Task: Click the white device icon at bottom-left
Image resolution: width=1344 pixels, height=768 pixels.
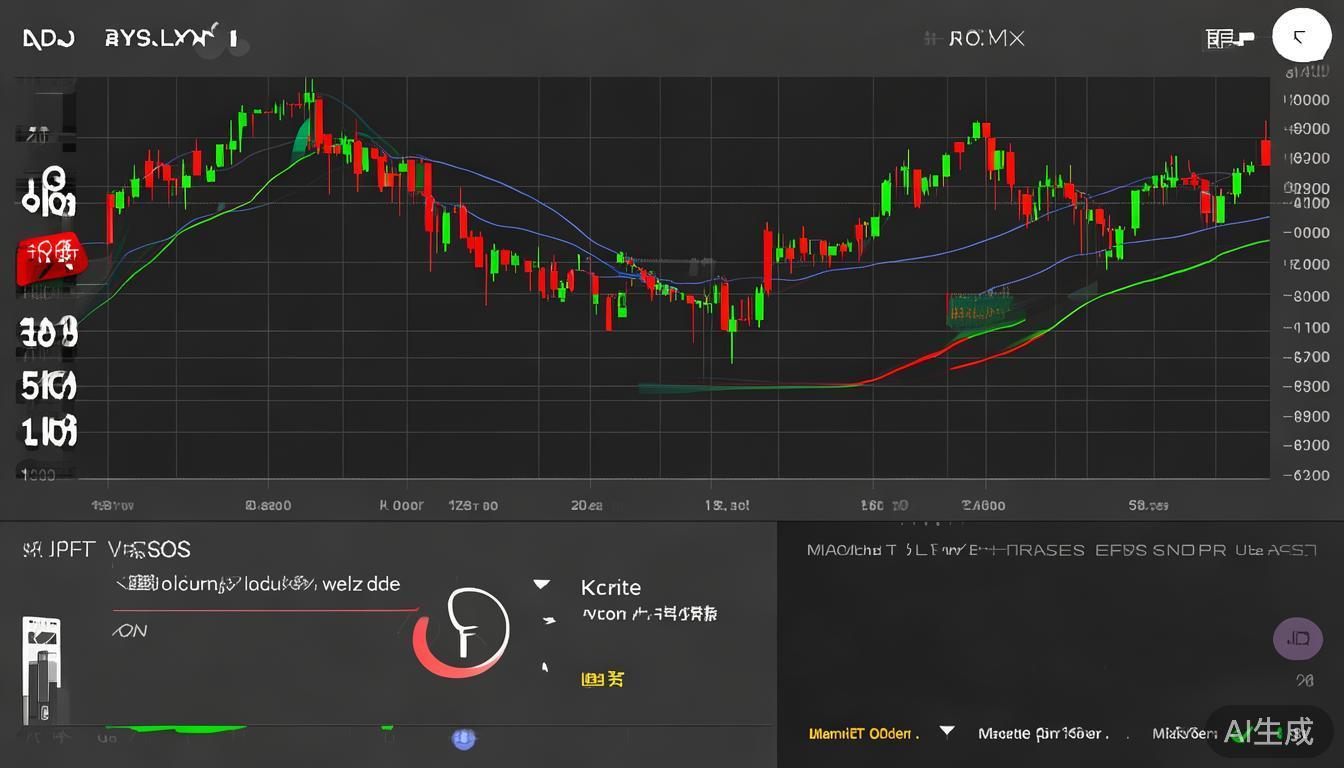Action: [41, 670]
